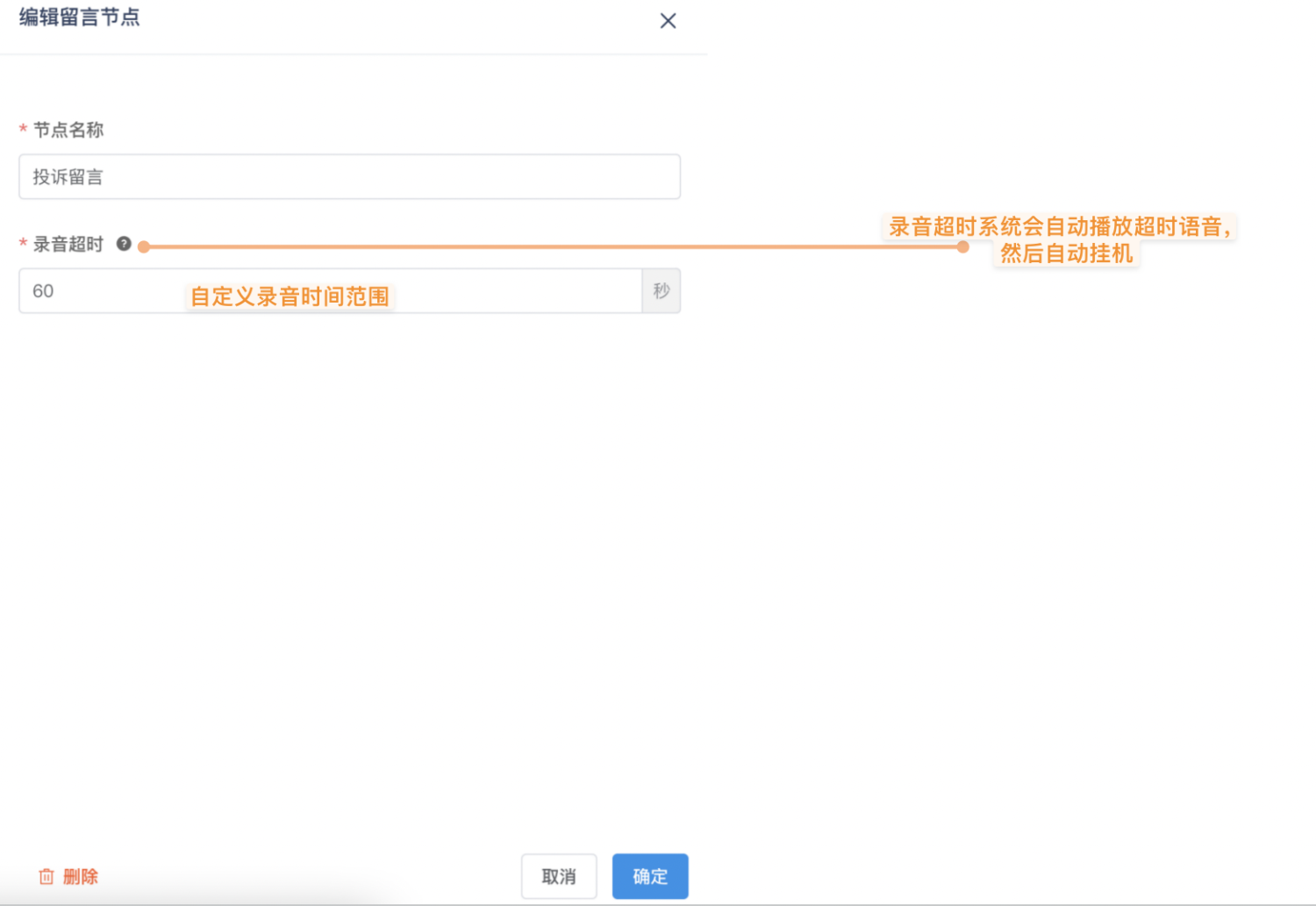Click the 然后自动挂机 annotation line
This screenshot has width=1316, height=906.
tap(1067, 254)
